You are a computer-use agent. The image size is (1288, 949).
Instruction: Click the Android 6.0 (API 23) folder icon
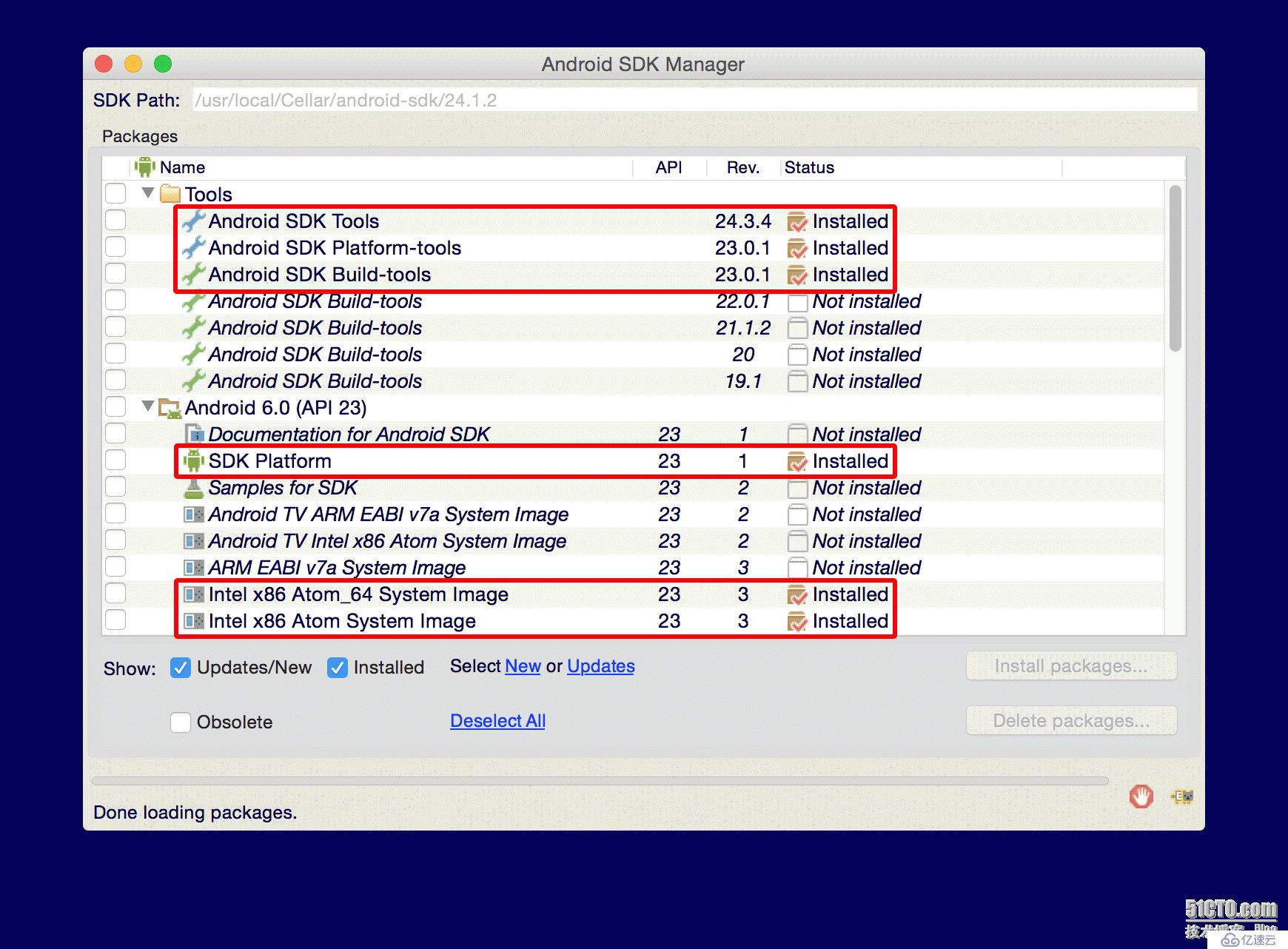(170, 407)
